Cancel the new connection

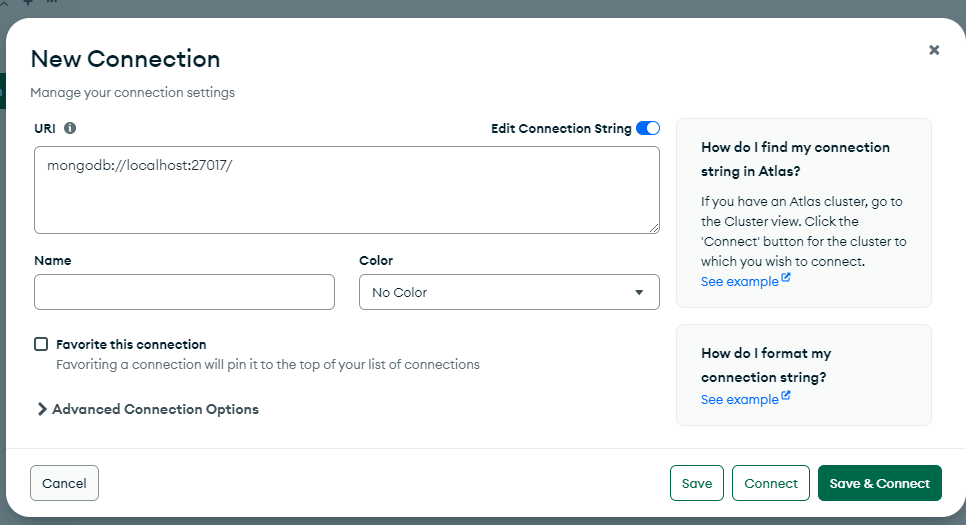coord(64,483)
